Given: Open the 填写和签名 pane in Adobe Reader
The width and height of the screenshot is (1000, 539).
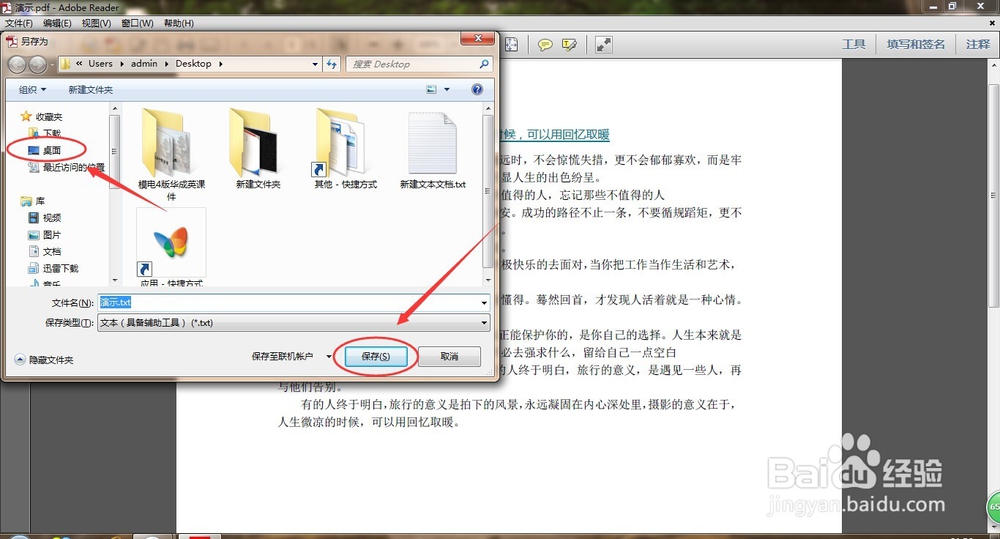Looking at the screenshot, I should pyautogui.click(x=915, y=44).
